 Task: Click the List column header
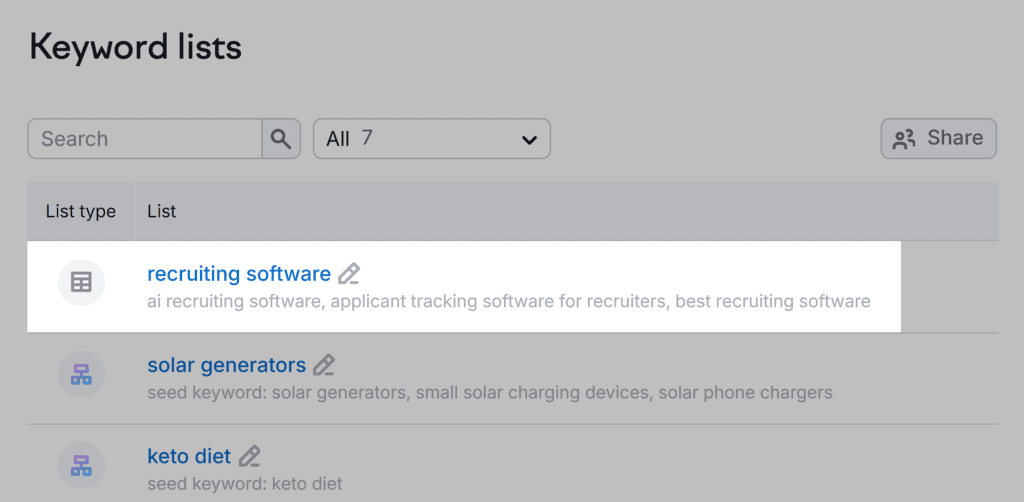coord(162,211)
